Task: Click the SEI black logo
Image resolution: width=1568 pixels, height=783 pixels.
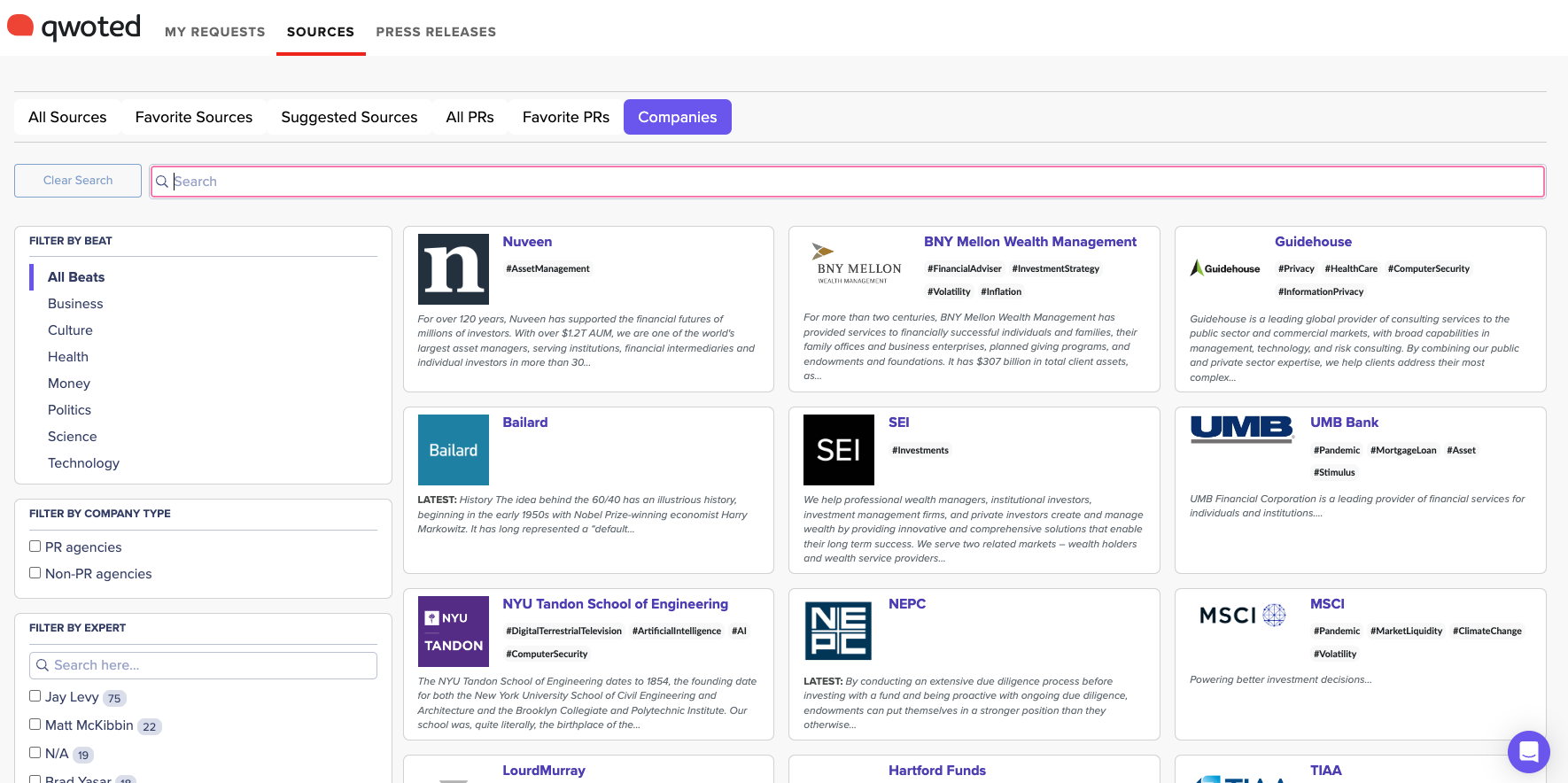Action: click(x=838, y=450)
